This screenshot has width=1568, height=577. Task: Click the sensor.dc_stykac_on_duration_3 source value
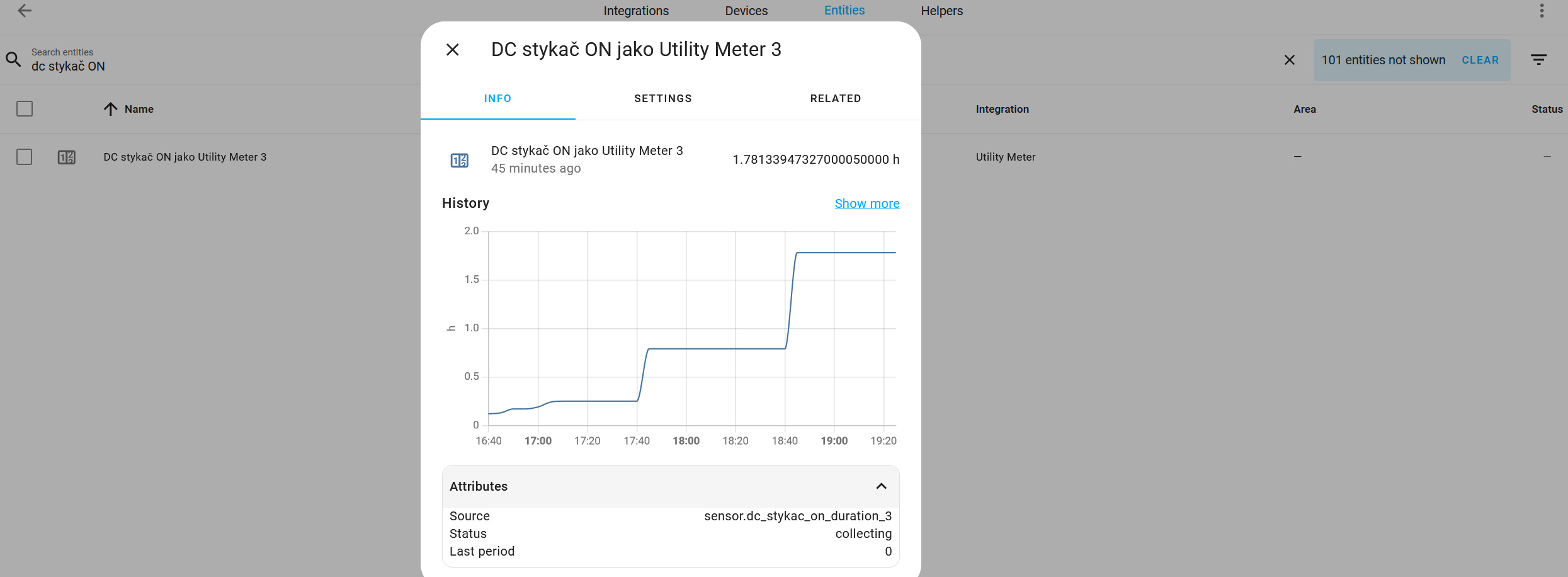pos(798,516)
